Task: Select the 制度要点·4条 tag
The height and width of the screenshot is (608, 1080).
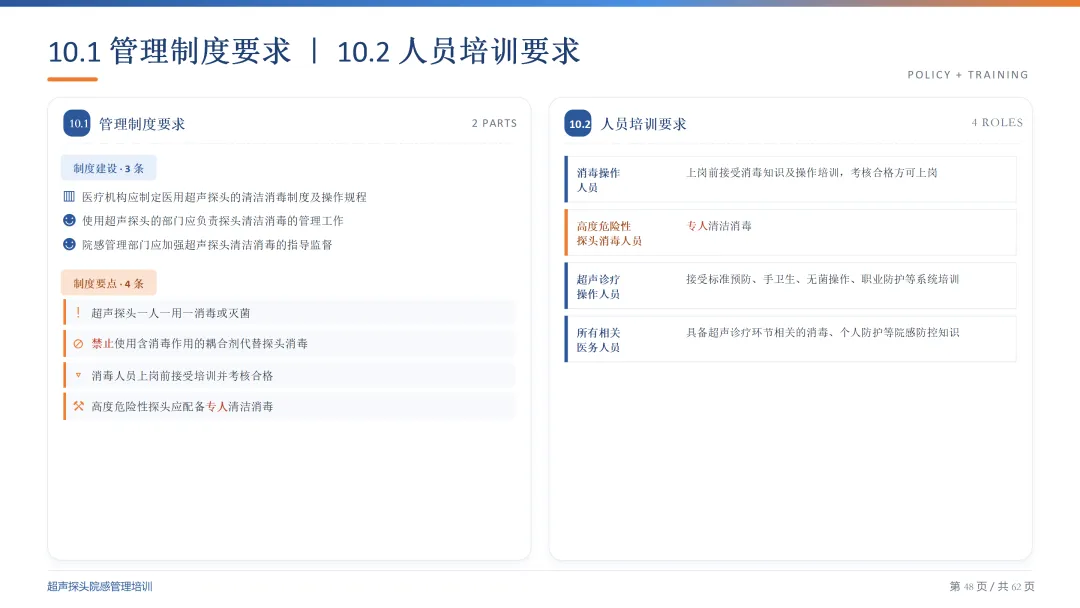Action: [x=109, y=283]
